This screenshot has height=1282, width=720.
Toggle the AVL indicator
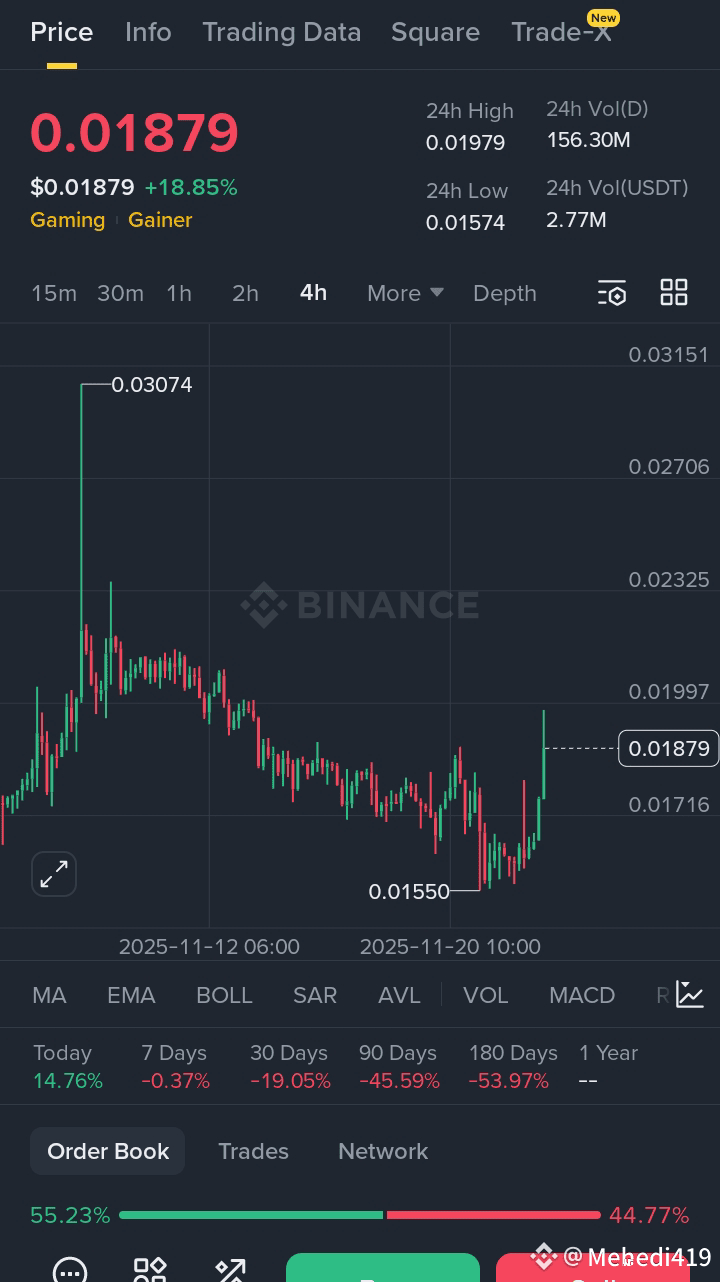pos(399,995)
